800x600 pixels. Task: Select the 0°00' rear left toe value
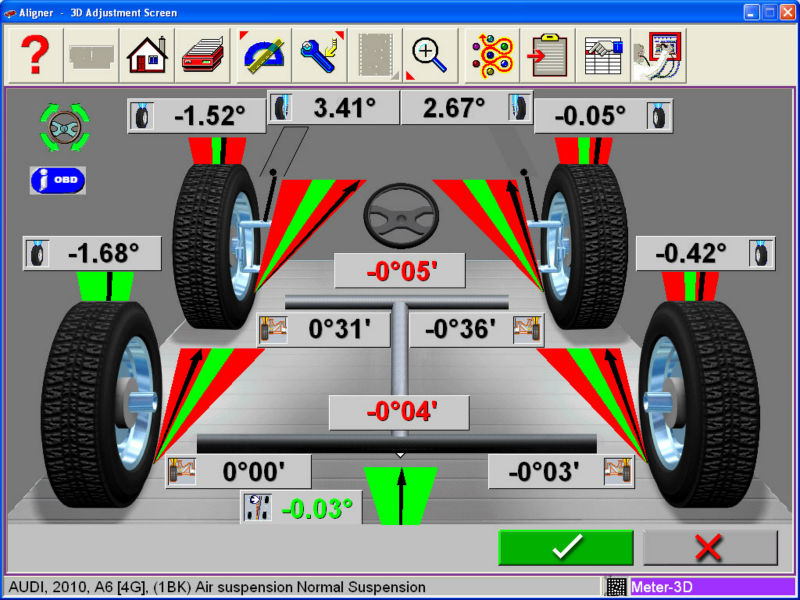[254, 471]
